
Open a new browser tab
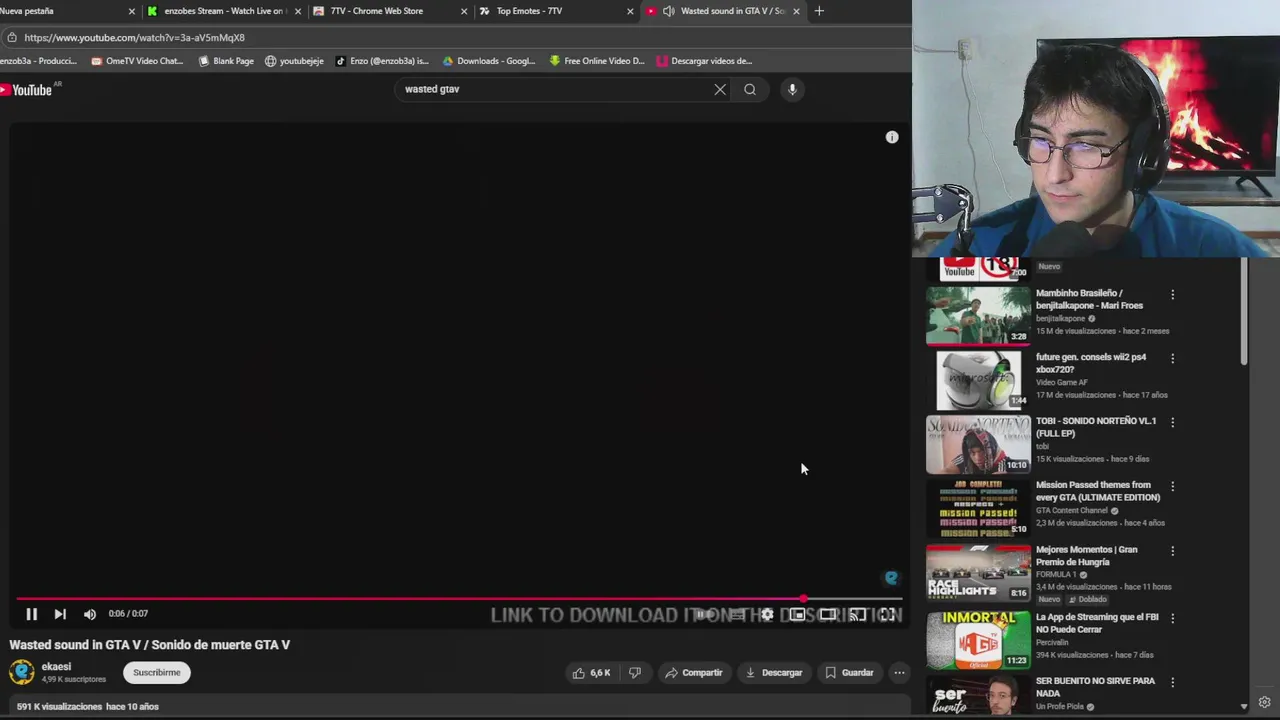click(819, 11)
